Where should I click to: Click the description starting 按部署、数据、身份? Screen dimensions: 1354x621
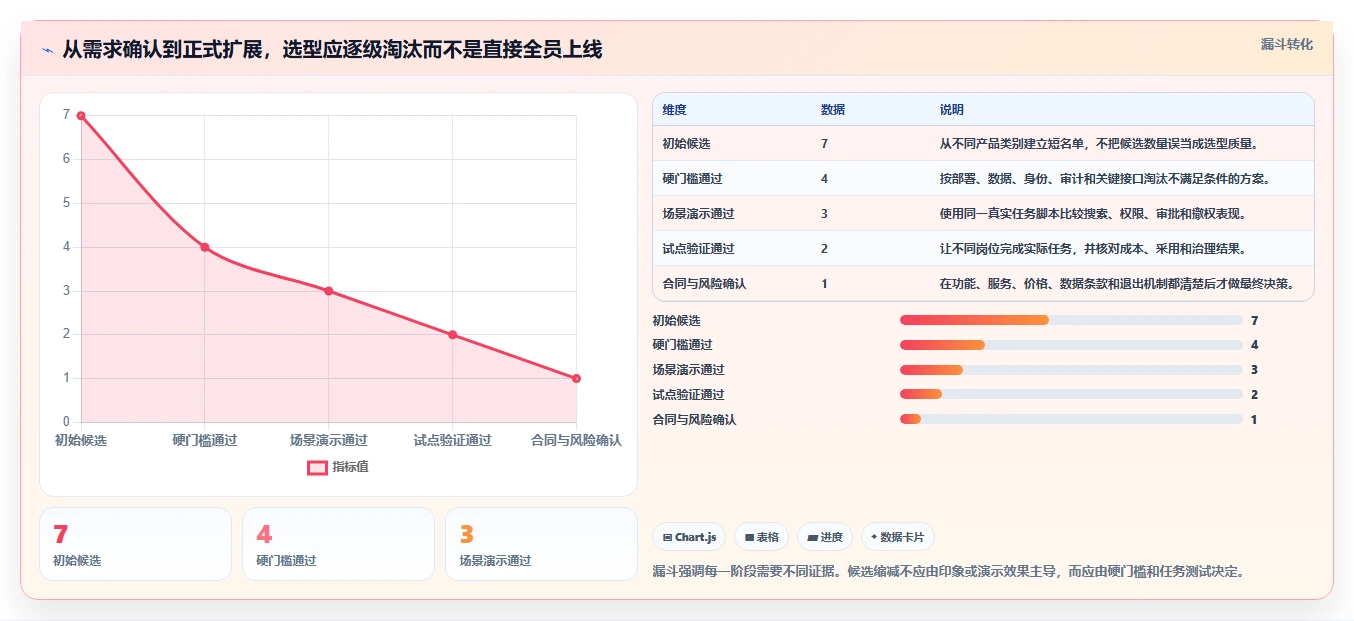(1105, 179)
